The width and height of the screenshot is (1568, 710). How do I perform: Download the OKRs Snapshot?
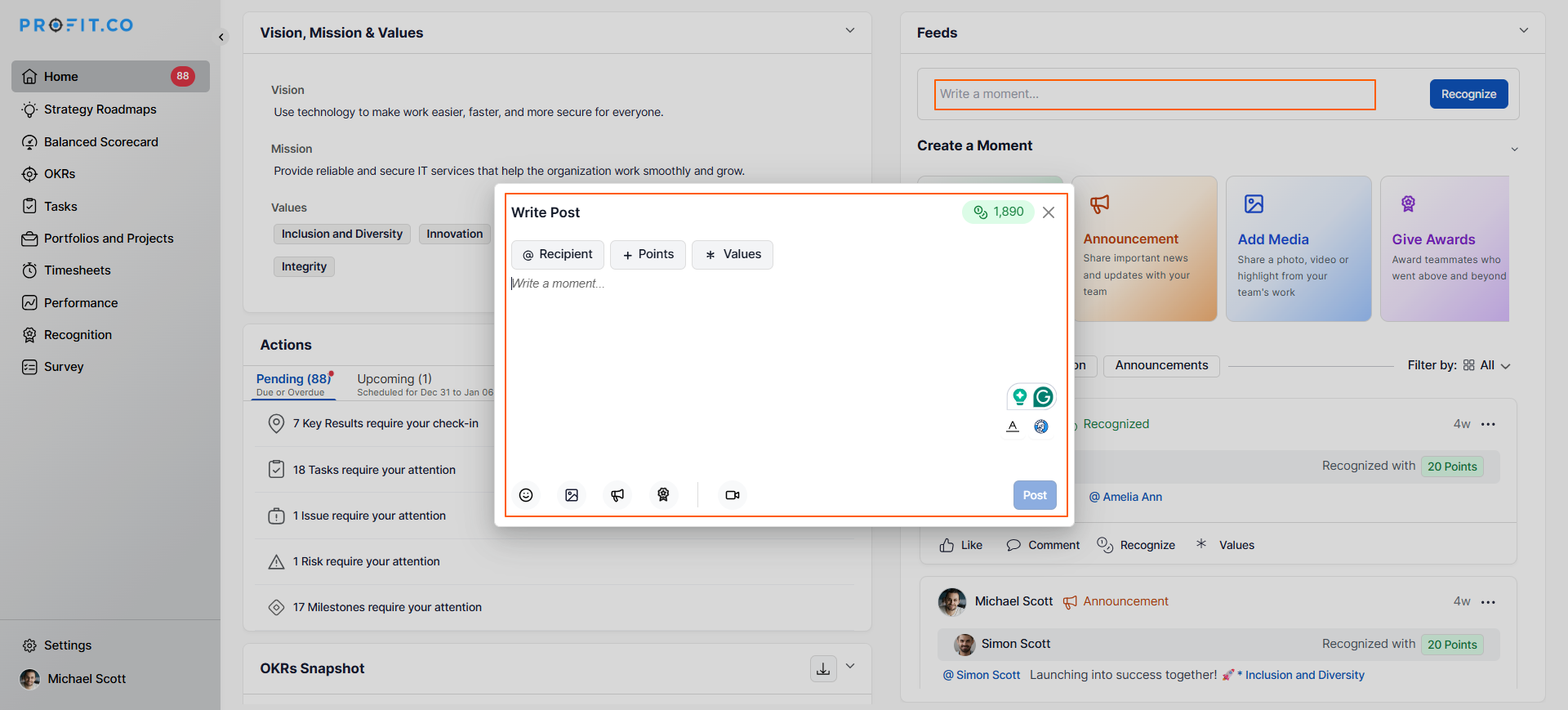[823, 668]
